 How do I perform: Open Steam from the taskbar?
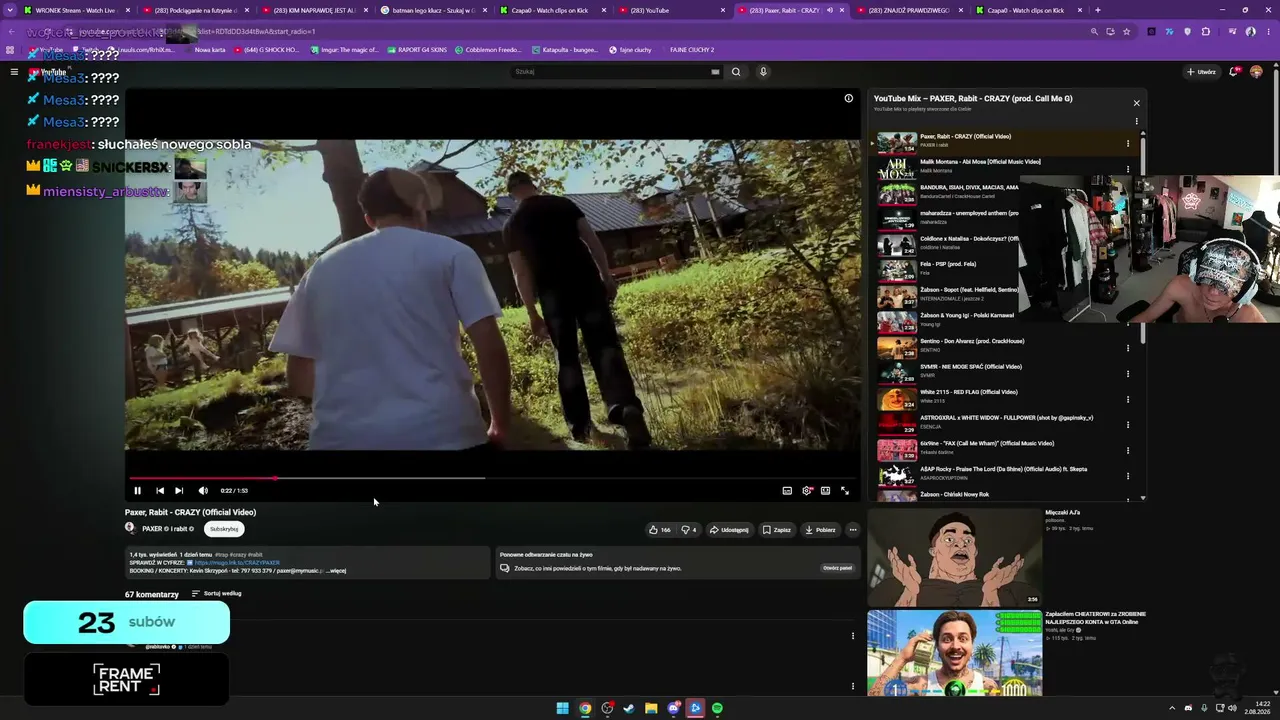(x=629, y=708)
